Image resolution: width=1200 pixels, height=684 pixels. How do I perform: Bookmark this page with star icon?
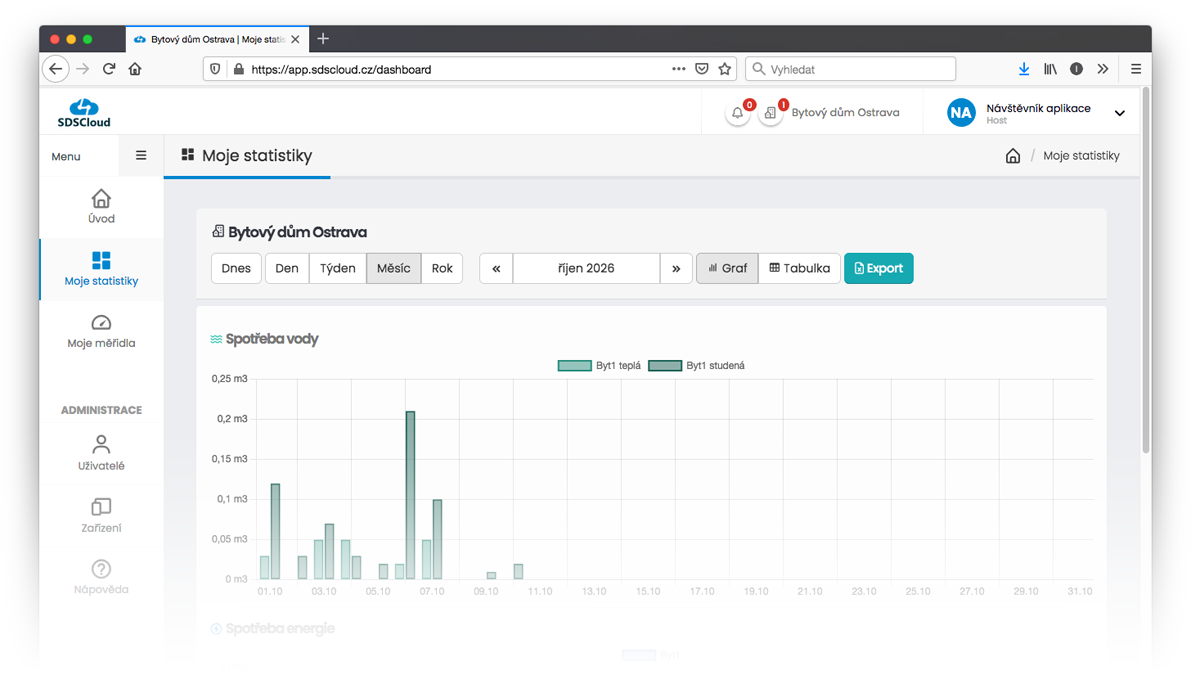point(725,69)
